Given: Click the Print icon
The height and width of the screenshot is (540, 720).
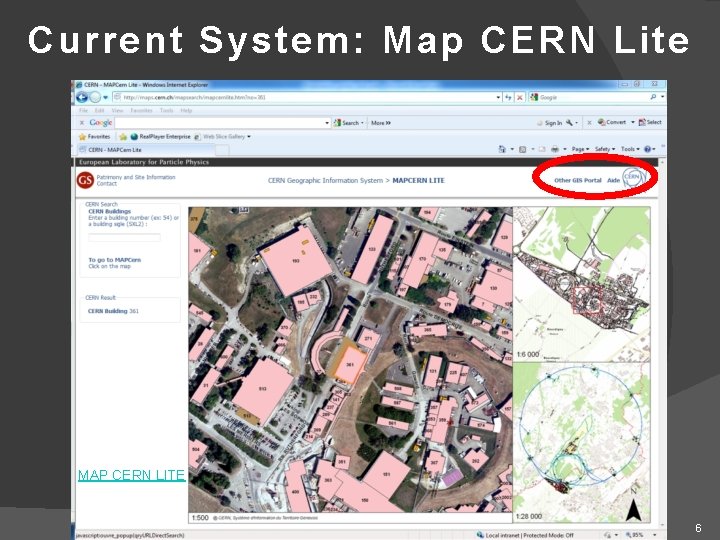Looking at the screenshot, I should 555,149.
